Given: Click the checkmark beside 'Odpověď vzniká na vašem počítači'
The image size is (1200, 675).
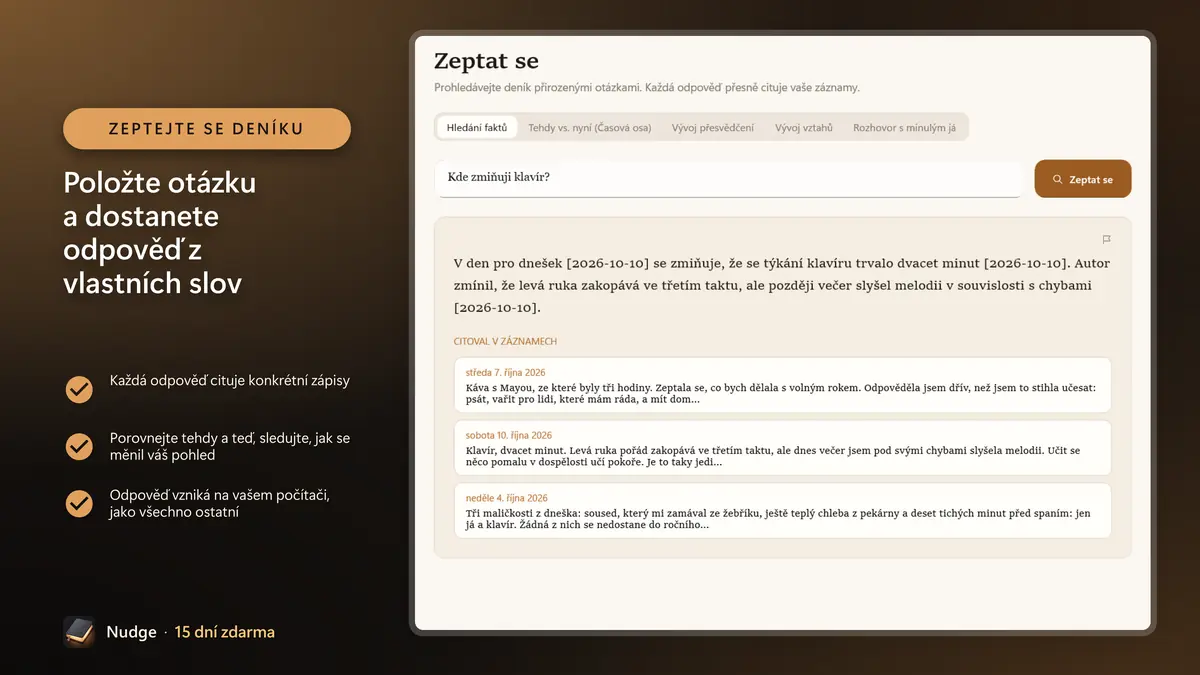Looking at the screenshot, I should (79, 503).
